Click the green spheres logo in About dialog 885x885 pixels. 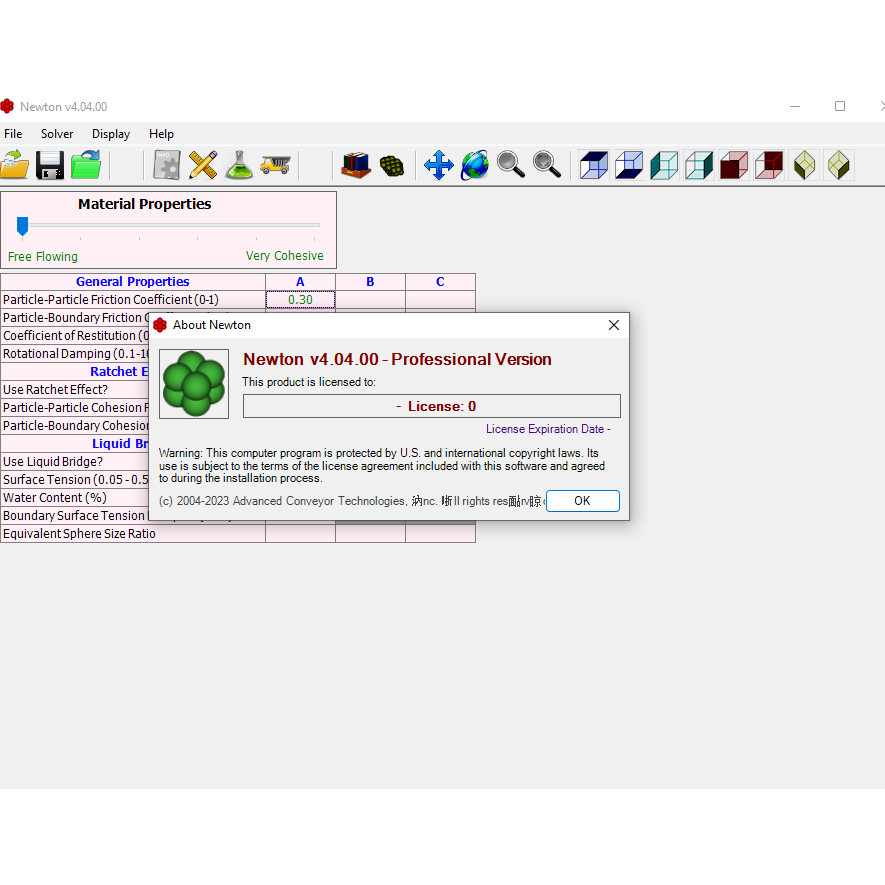point(194,384)
